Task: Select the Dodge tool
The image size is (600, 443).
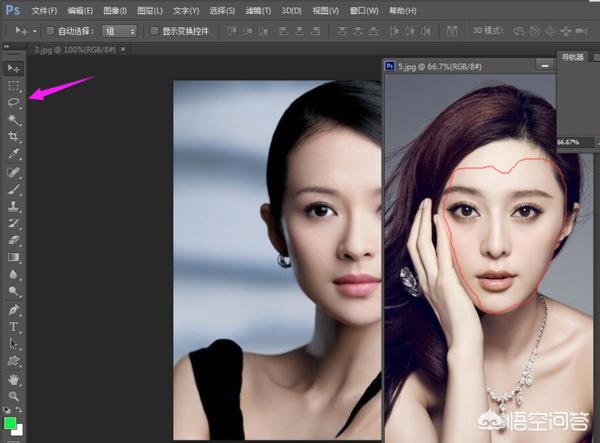Action: 13,292
